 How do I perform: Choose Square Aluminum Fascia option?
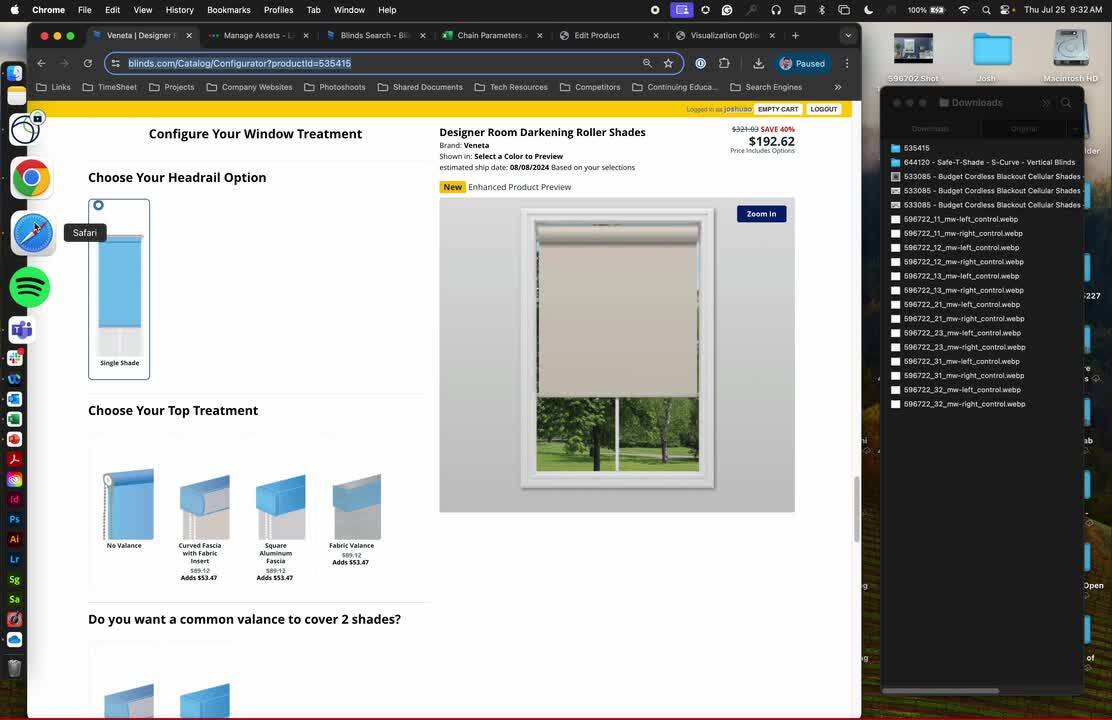[277, 525]
